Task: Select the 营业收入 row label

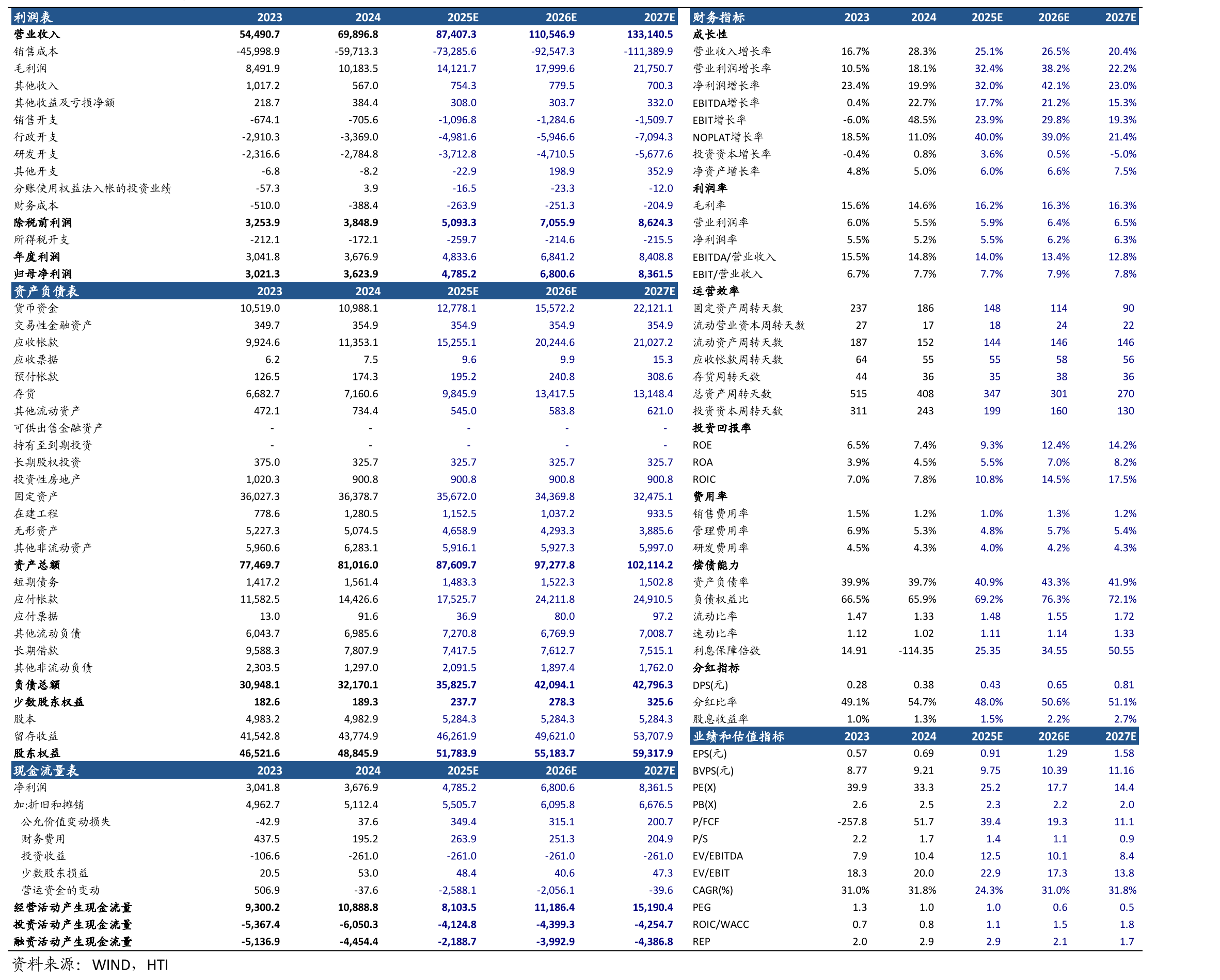Action: point(37,35)
